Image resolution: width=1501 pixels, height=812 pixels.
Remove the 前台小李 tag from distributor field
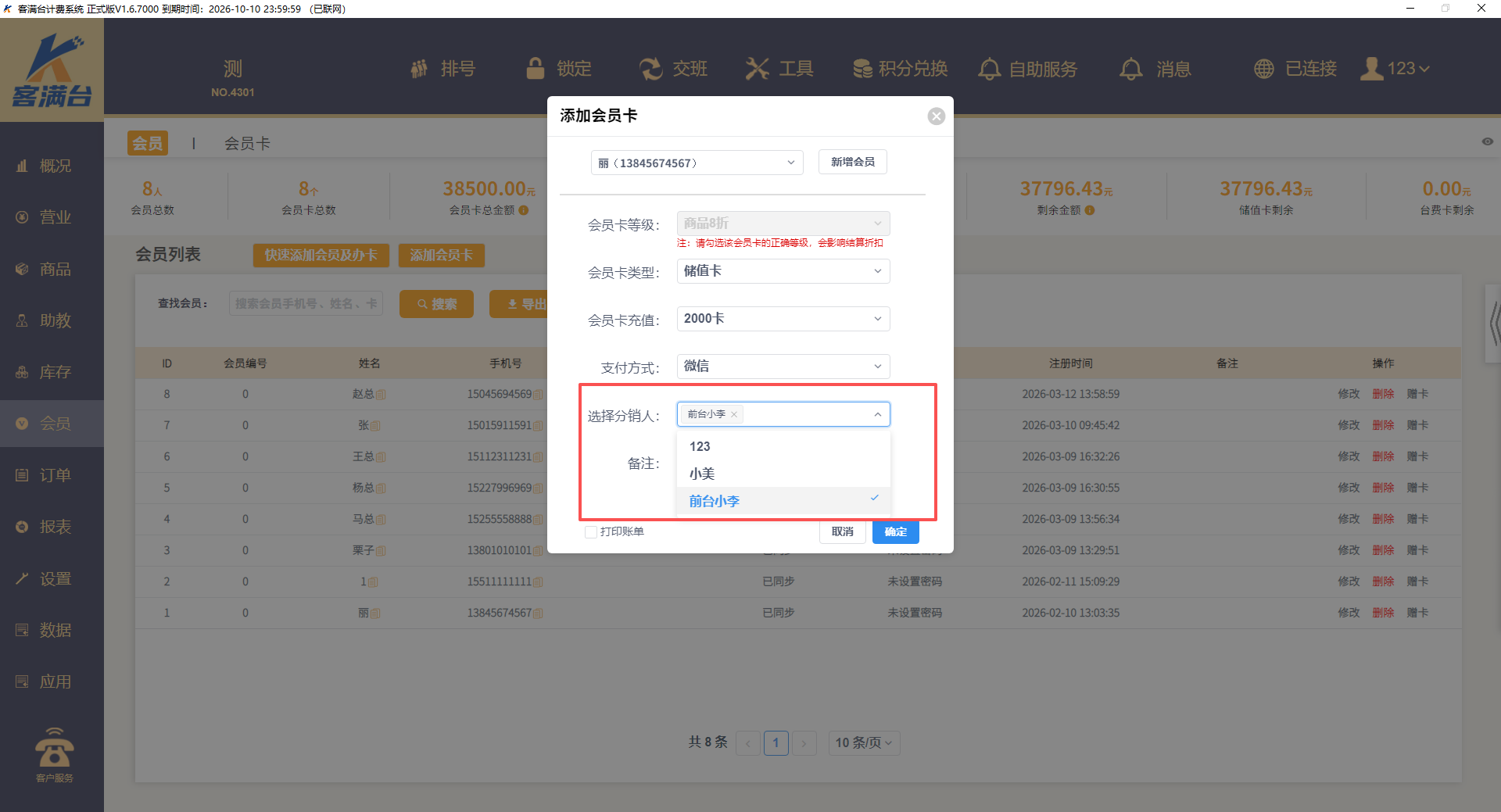point(734,415)
